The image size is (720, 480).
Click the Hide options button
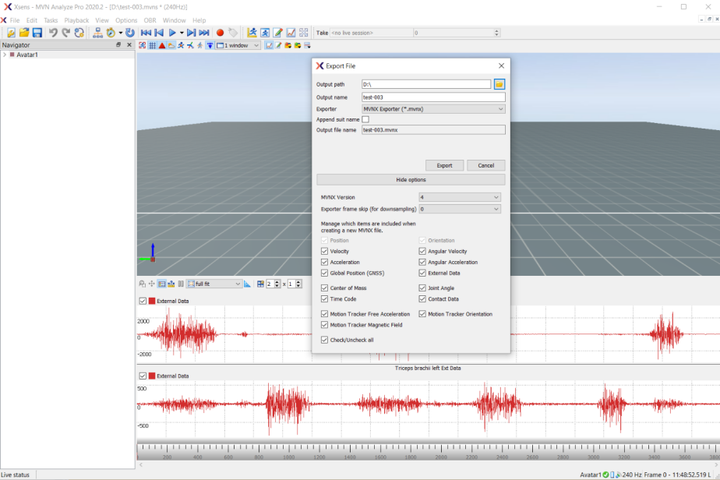(410, 180)
